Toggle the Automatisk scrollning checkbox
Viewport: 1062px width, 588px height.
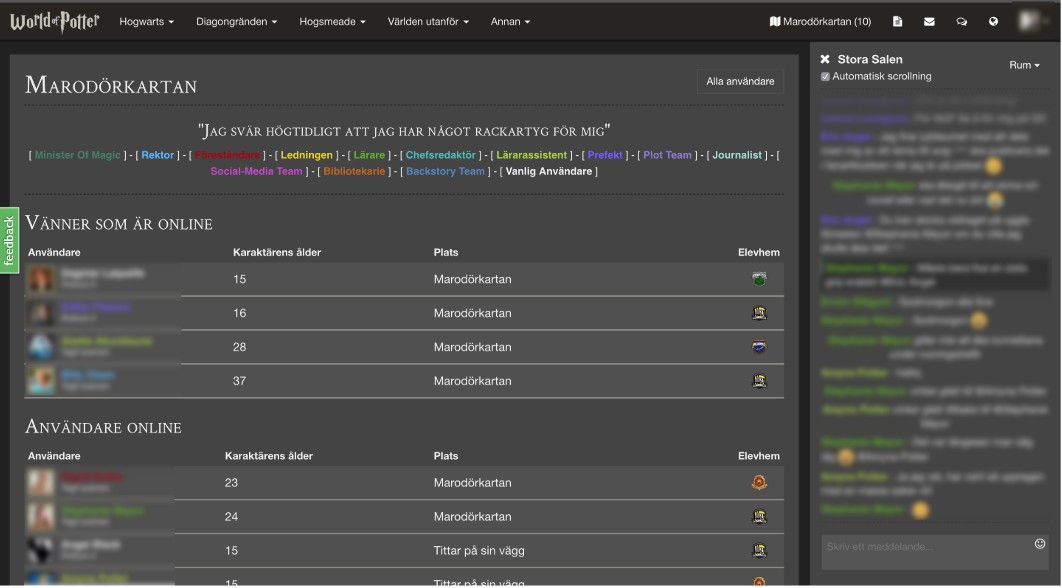click(x=826, y=76)
